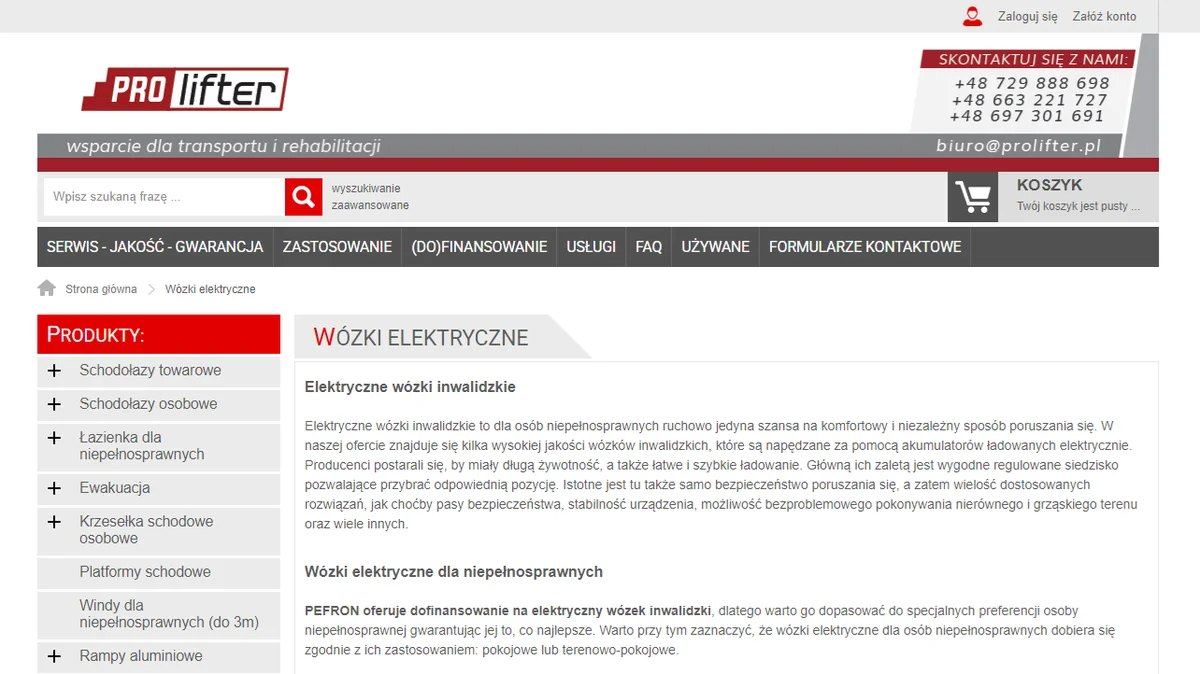Click the PROlifter logo
The width and height of the screenshot is (1200, 674).
coord(185,90)
